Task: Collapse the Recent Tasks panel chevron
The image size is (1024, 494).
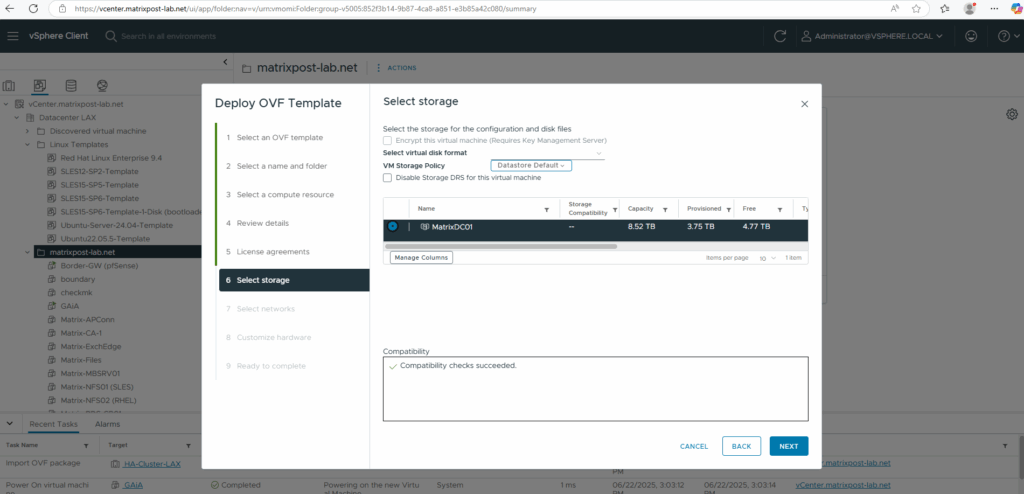Action: coord(9,423)
